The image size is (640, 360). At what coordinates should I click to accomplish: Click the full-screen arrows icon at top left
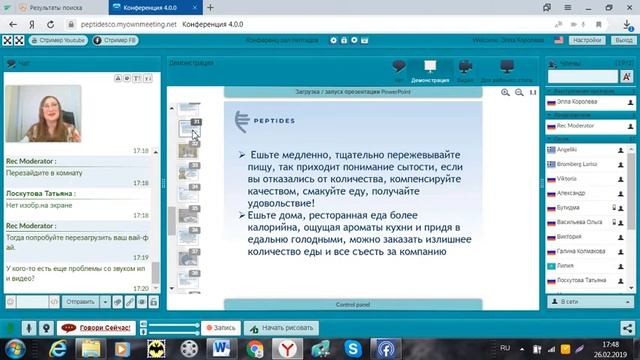click(x=8, y=40)
